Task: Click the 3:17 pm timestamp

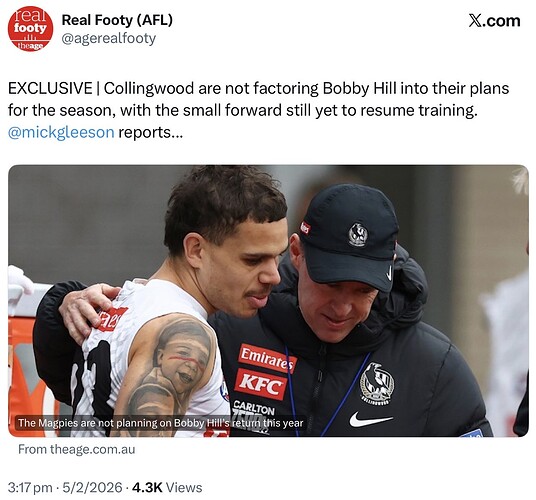Action: pos(30,487)
